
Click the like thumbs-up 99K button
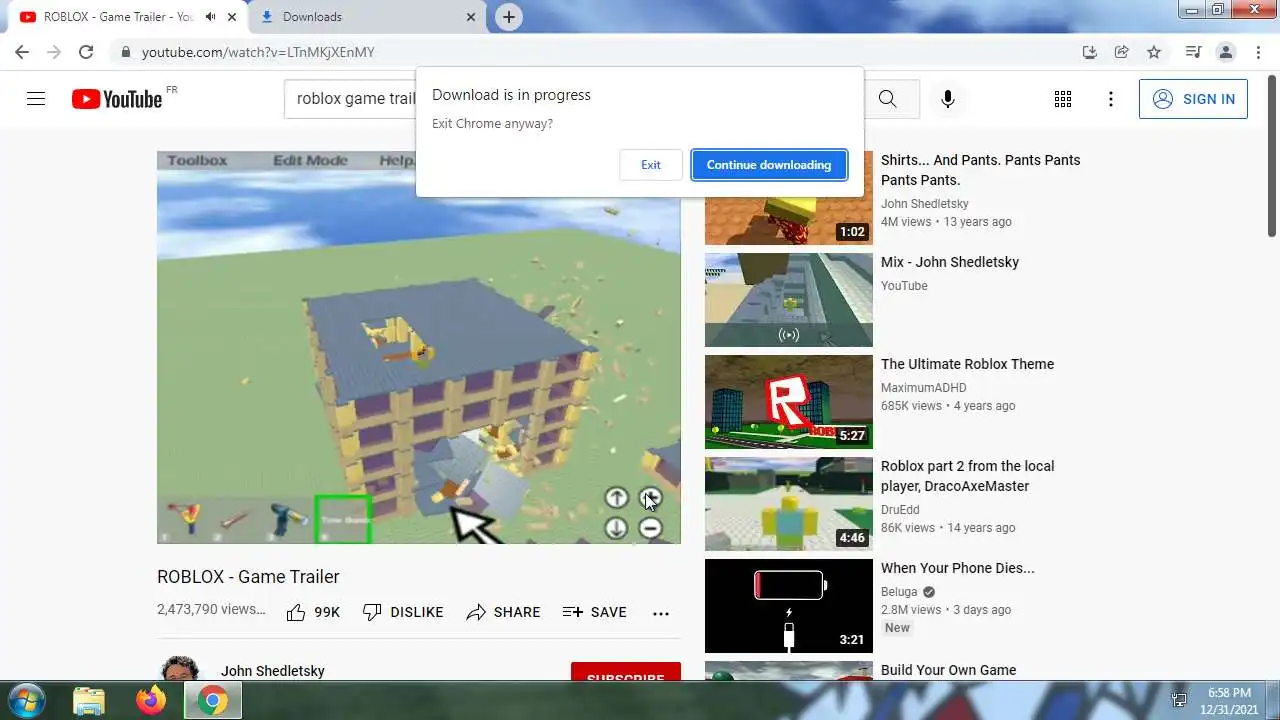click(x=313, y=612)
